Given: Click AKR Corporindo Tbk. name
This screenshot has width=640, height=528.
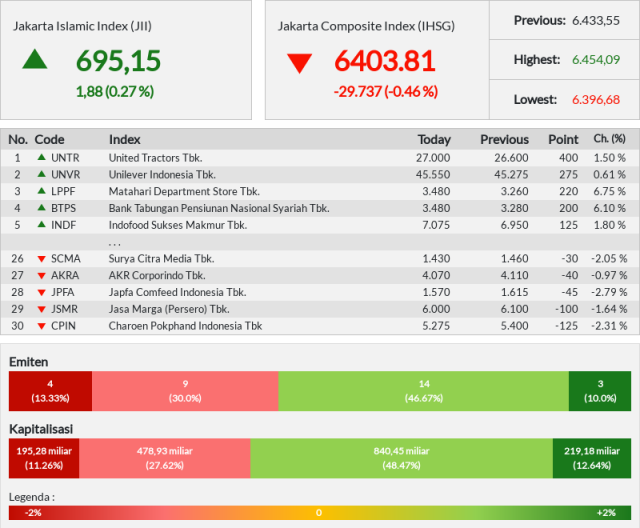Looking at the screenshot, I should pos(157,275).
